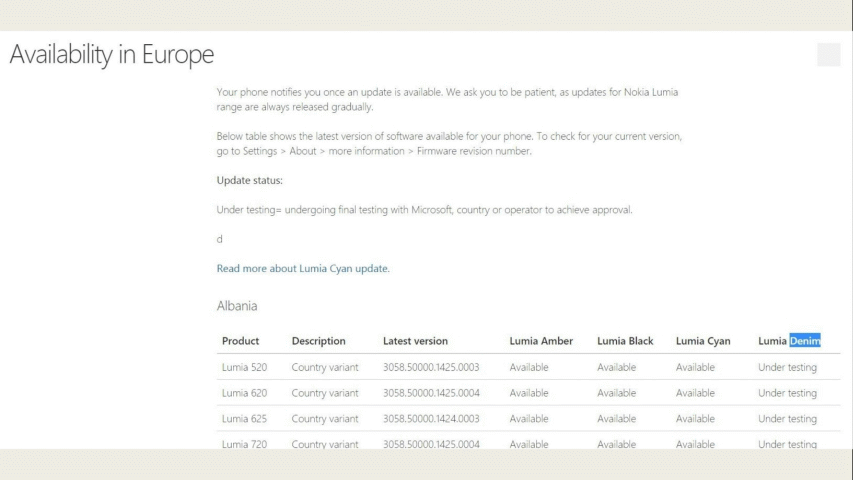The image size is (853, 480).
Task: Click the Lumia Black column header
Action: pos(625,341)
